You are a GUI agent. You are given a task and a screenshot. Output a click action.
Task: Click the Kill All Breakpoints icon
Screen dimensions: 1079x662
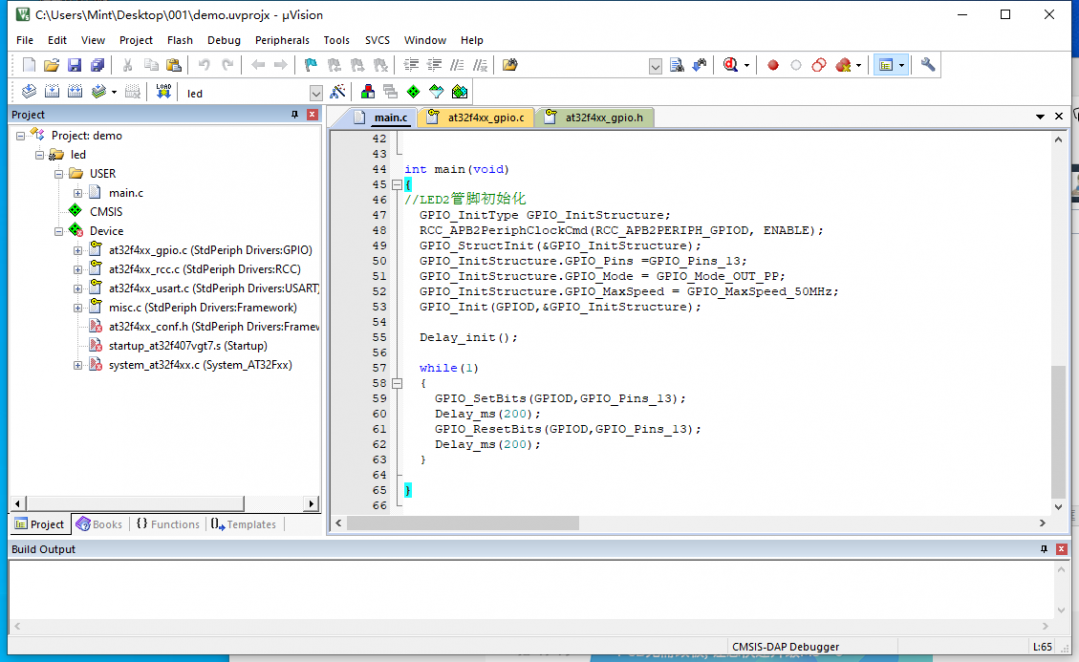click(x=843, y=65)
